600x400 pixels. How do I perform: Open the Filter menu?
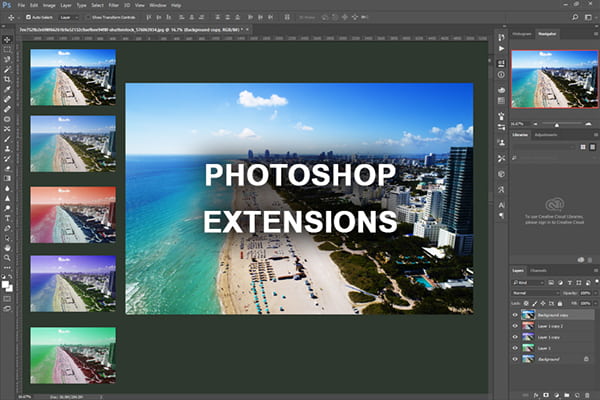coord(114,5)
